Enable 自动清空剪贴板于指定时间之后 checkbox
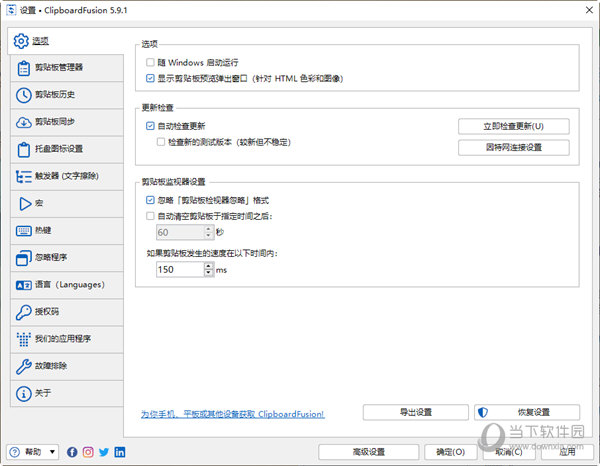Viewport: 600px width, 466px height. (150, 216)
